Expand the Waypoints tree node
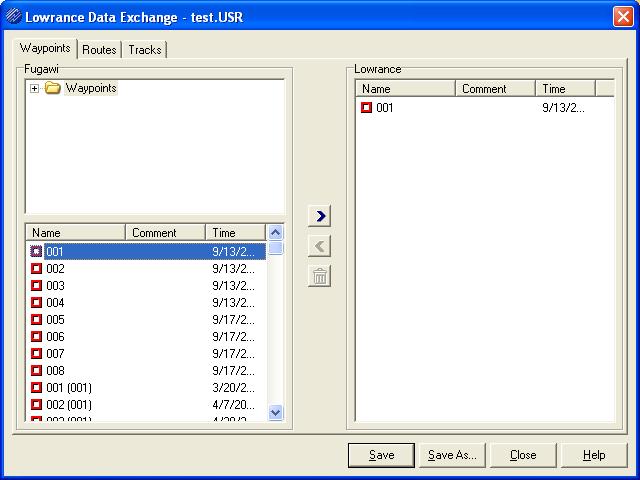Image resolution: width=640 pixels, height=480 pixels. (x=35, y=88)
